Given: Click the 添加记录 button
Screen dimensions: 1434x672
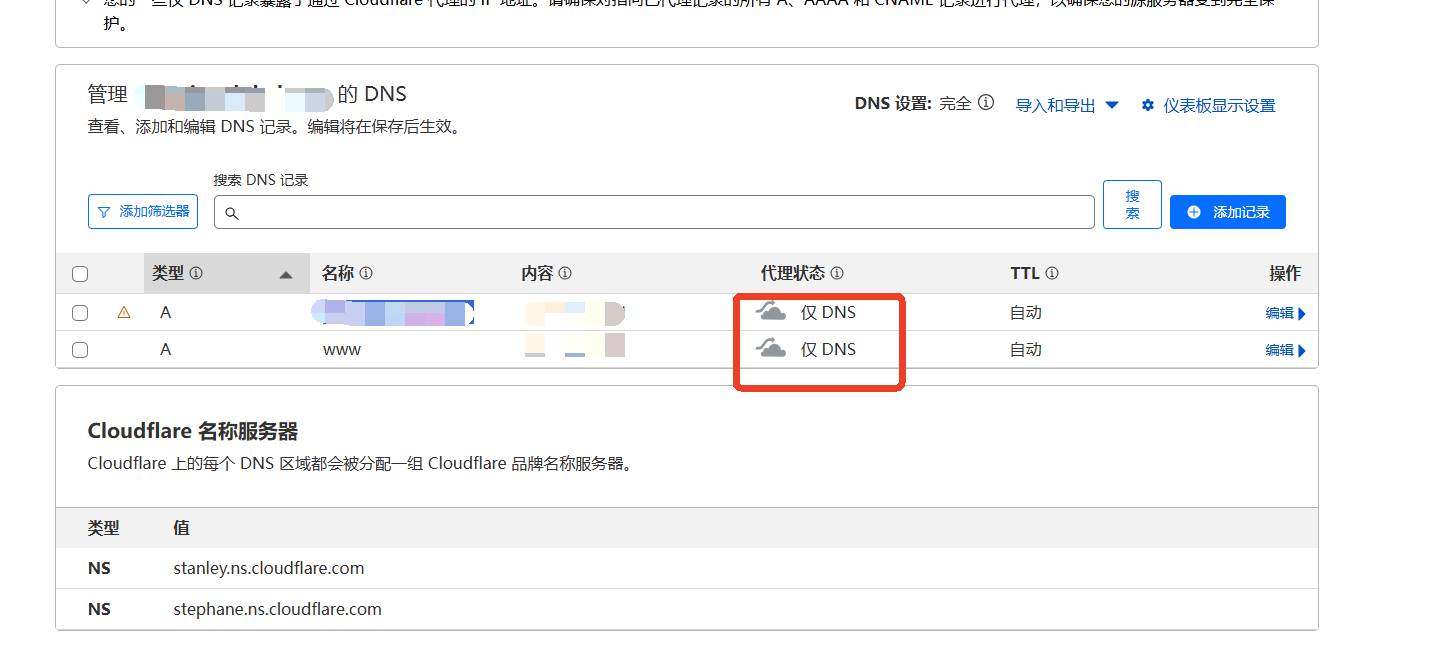Looking at the screenshot, I should pyautogui.click(x=1227, y=212).
